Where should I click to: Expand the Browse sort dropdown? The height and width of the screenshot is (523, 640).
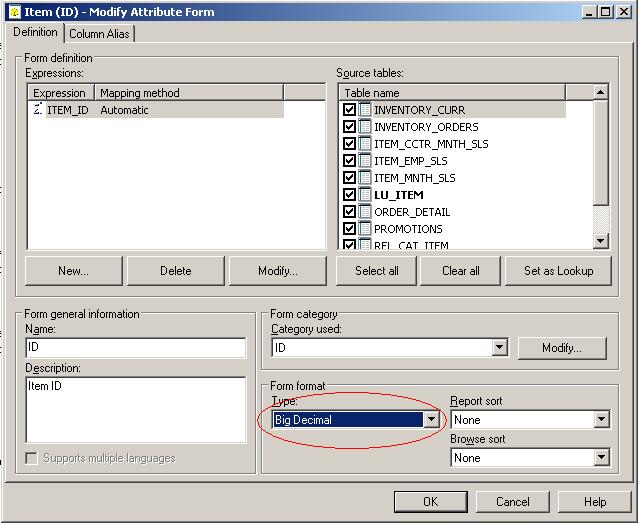(x=601, y=458)
